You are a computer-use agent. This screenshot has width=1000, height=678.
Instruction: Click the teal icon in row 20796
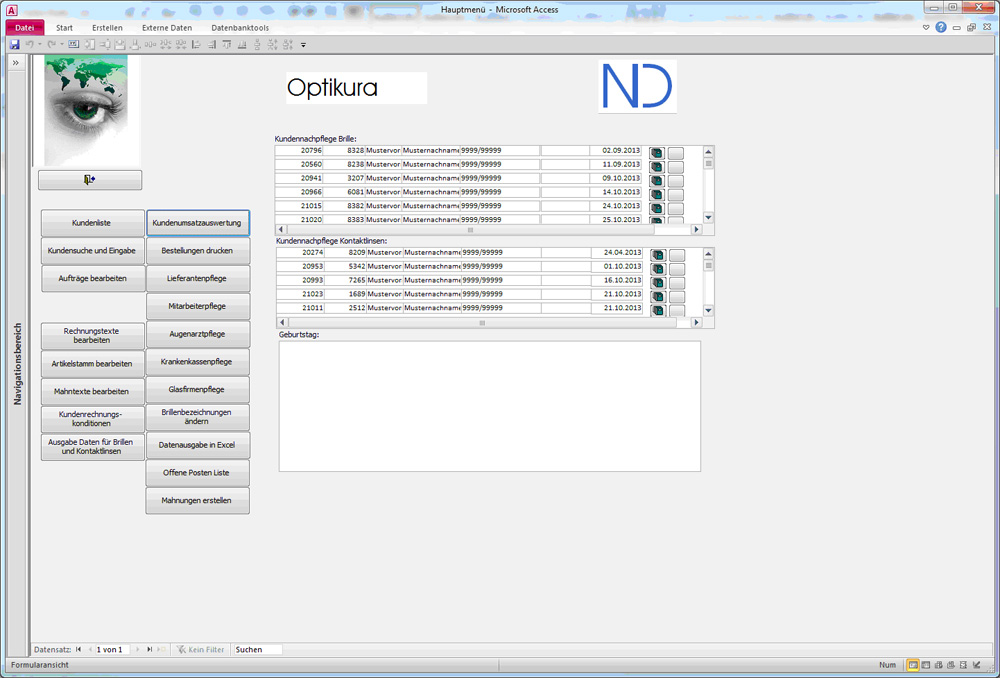[x=657, y=153]
